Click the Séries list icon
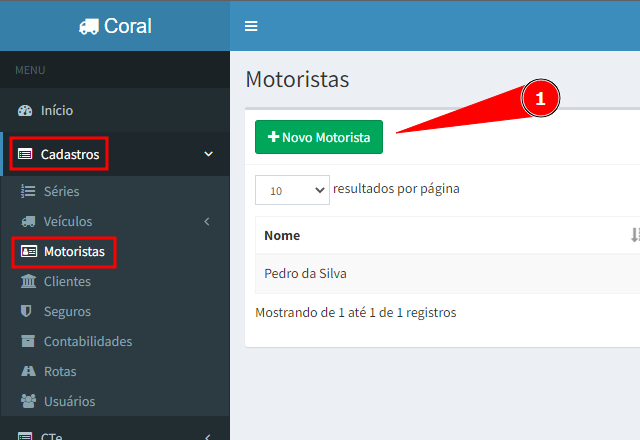The width and height of the screenshot is (640, 440). point(28,191)
